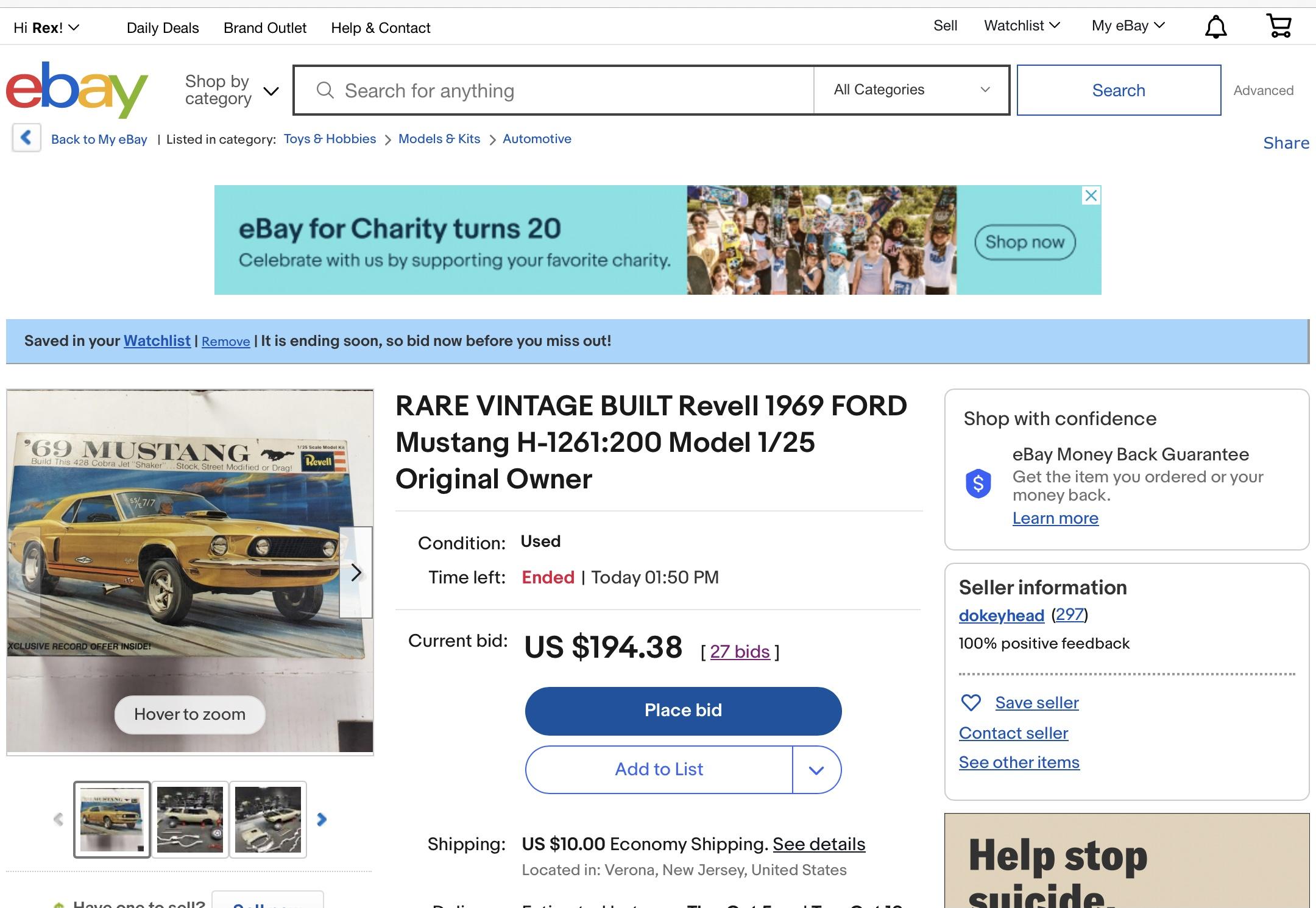Click the Place bid button
Viewport: 1316px width, 908px height.
[683, 711]
